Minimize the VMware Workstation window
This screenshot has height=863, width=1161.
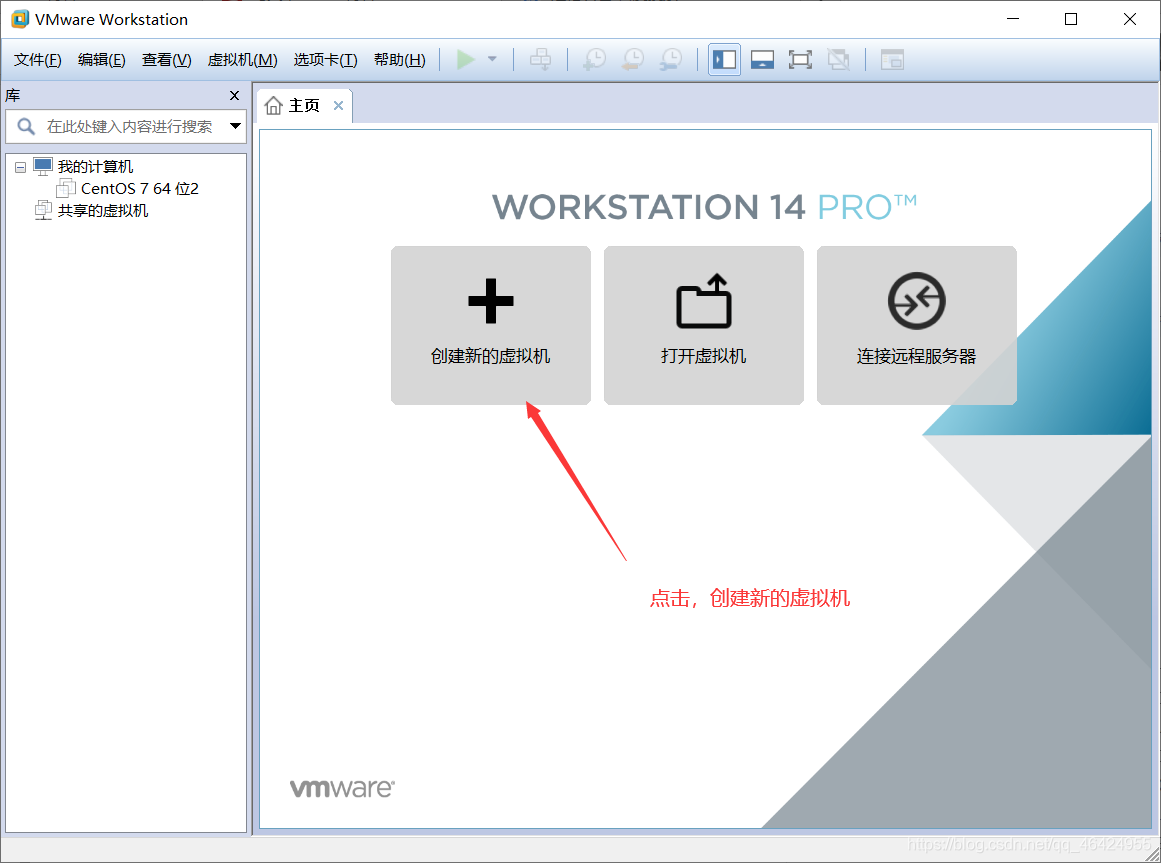click(x=1013, y=19)
